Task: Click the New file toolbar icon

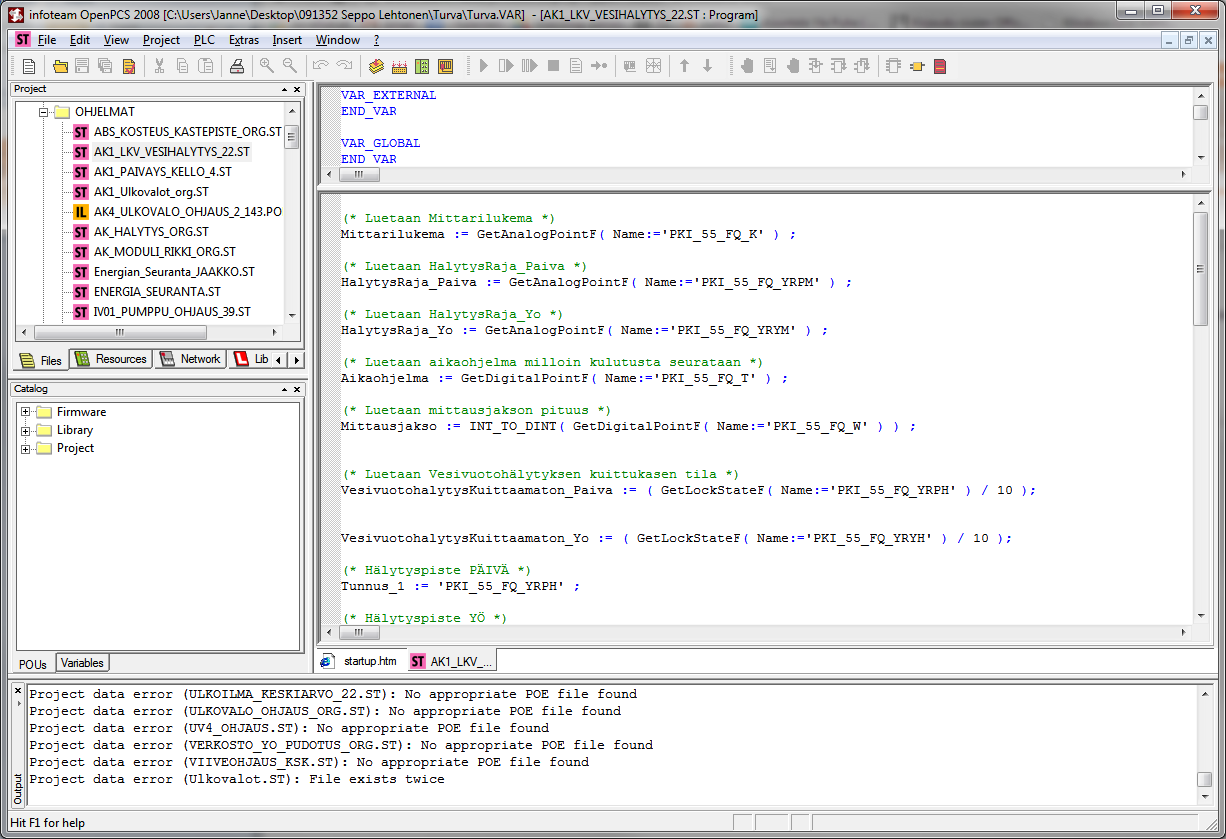Action: tap(29, 66)
